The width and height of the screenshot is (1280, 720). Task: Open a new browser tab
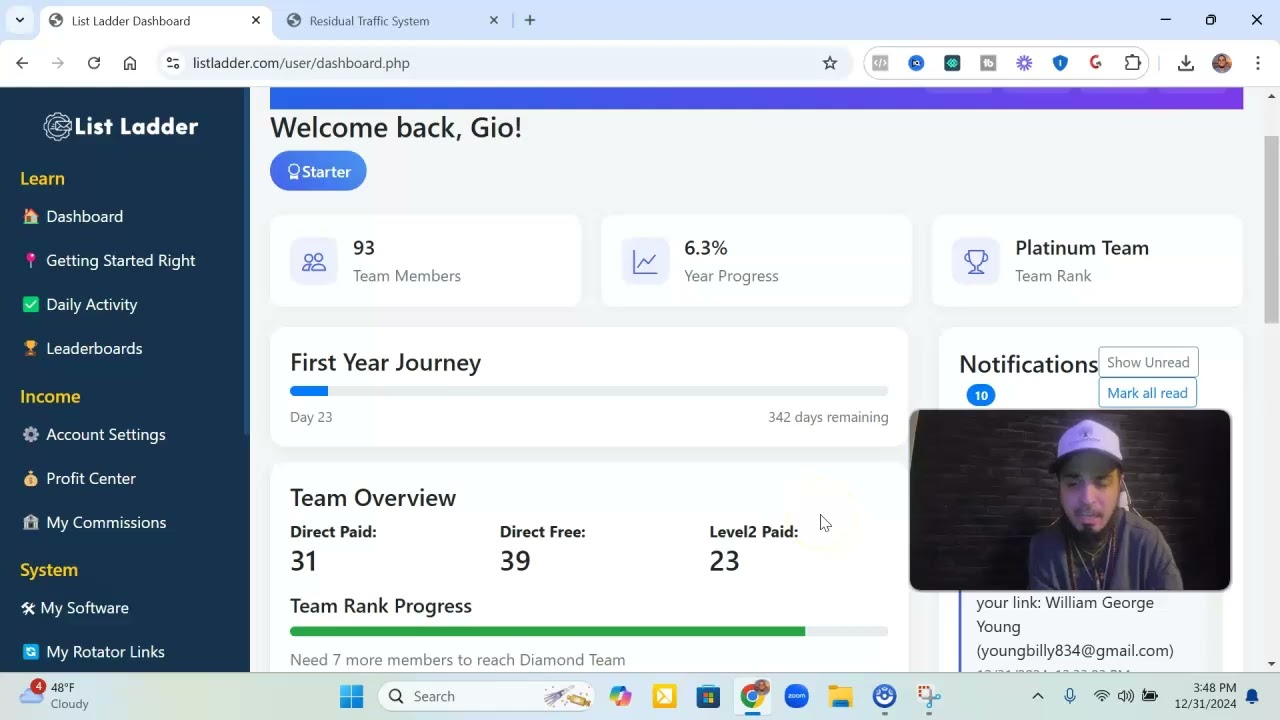click(530, 20)
